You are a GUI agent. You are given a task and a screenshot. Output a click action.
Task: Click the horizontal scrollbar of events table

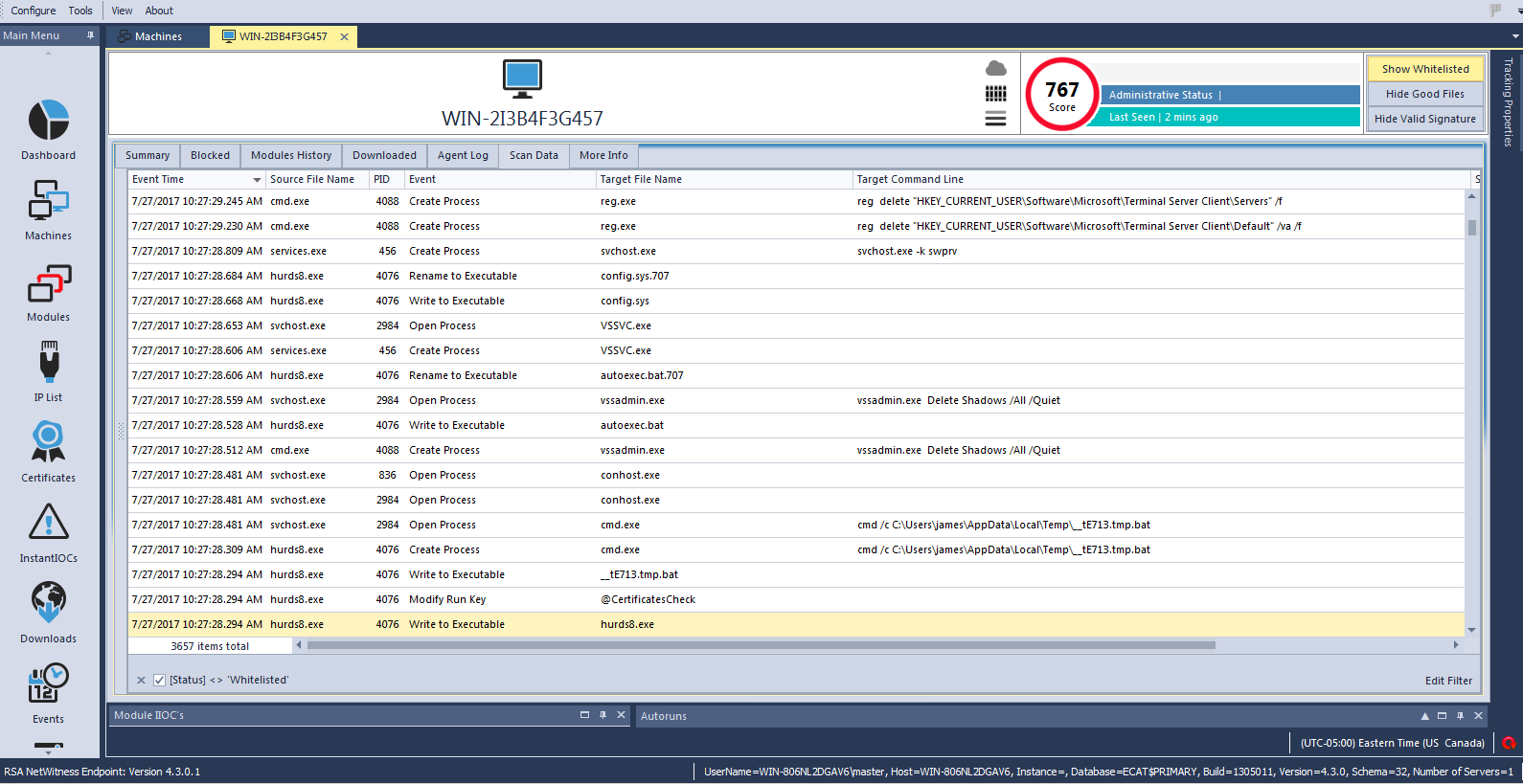tap(761, 645)
